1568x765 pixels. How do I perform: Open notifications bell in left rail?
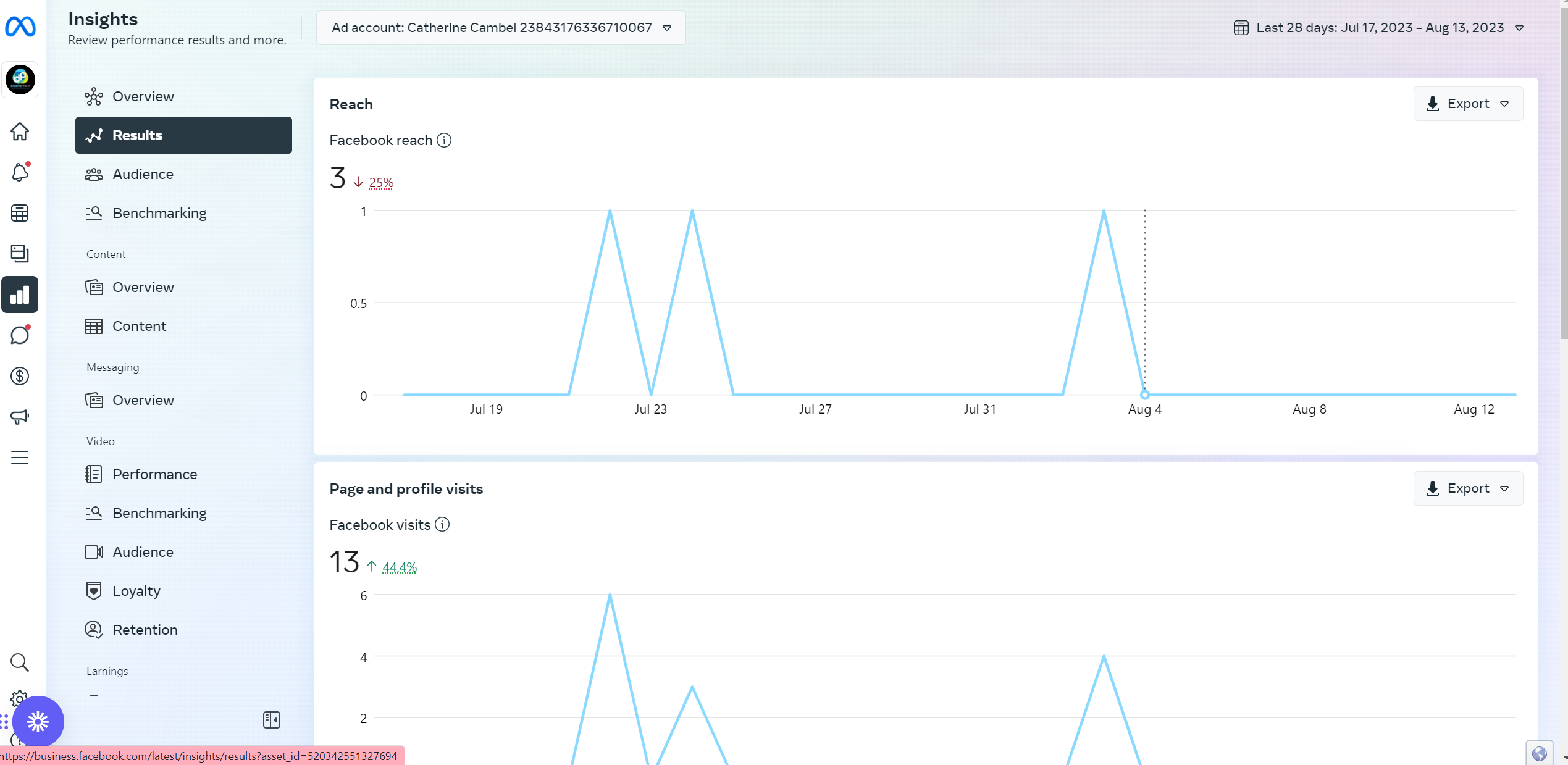[20, 172]
